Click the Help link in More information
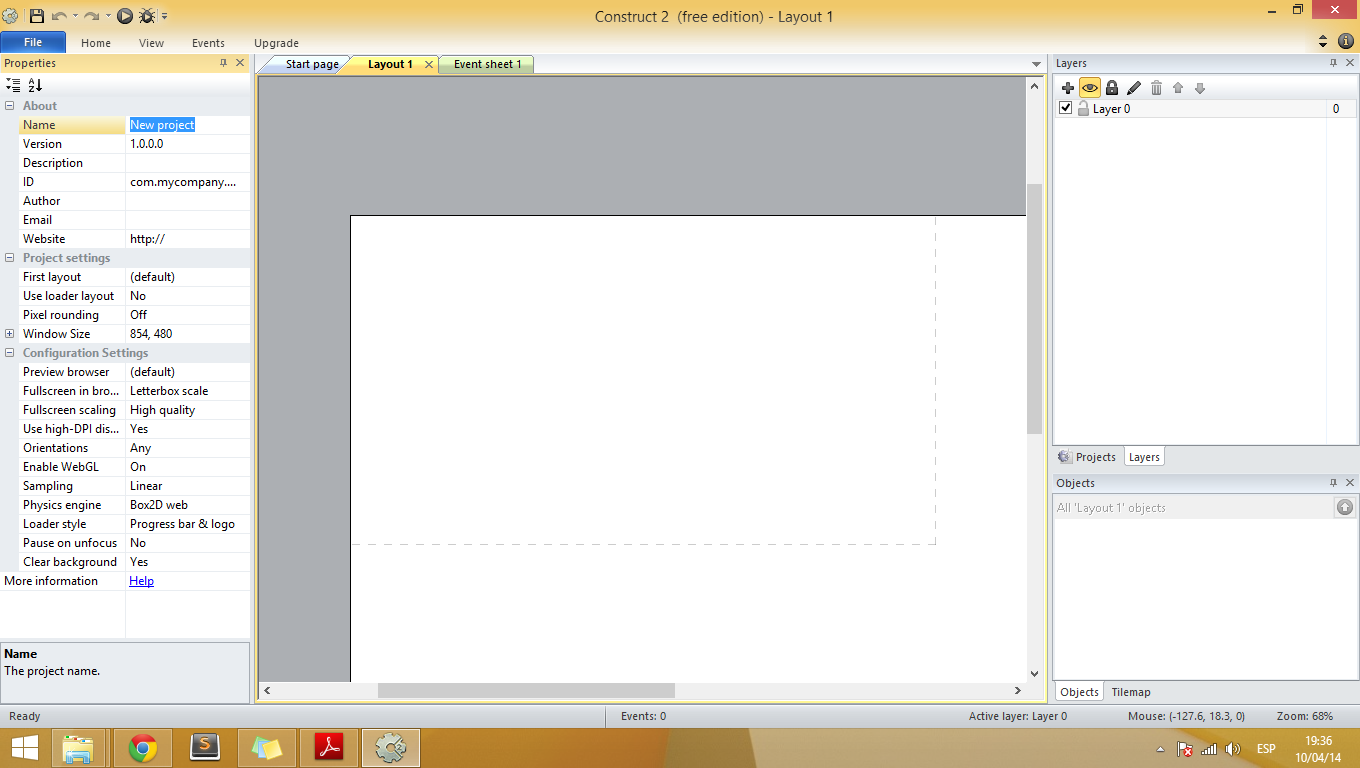 141,581
